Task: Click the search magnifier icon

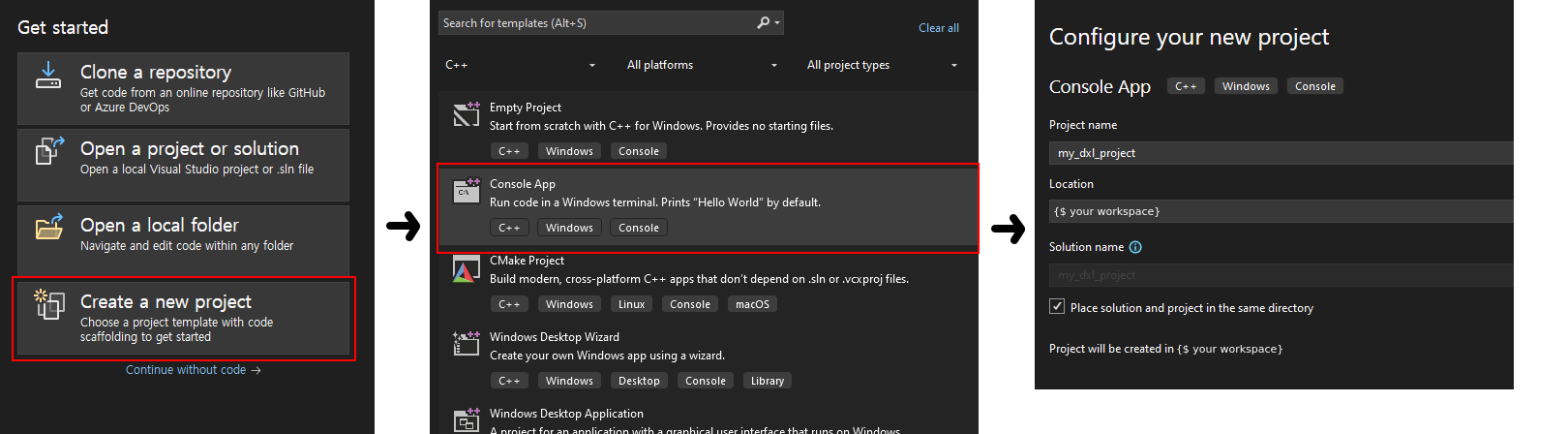Action: [x=764, y=22]
